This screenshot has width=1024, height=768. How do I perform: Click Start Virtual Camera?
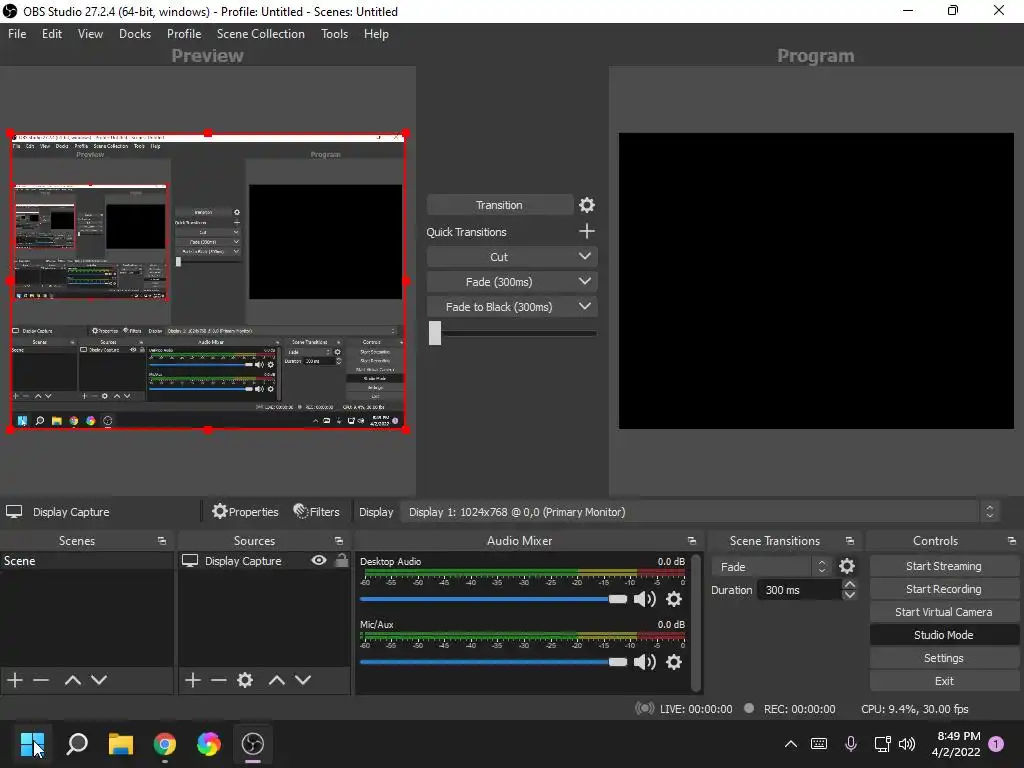pyautogui.click(x=944, y=612)
